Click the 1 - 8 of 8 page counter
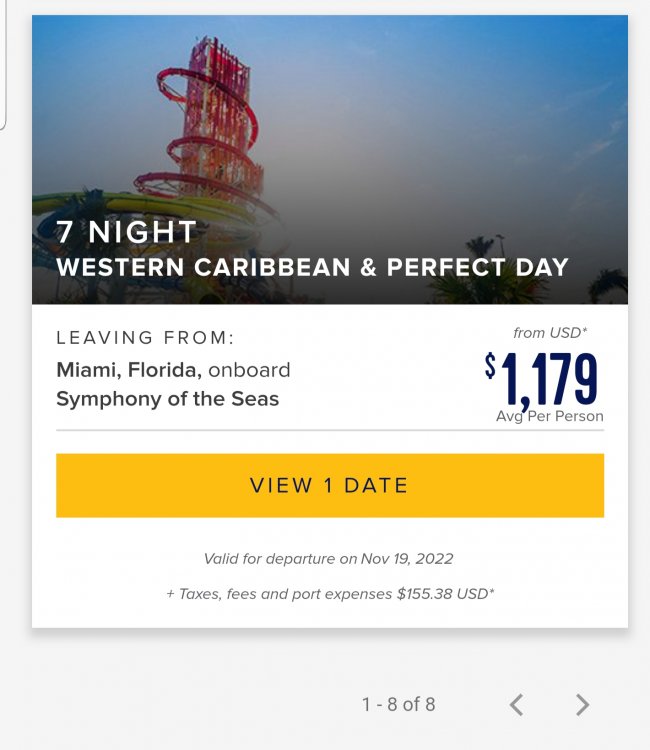Image resolution: width=650 pixels, height=750 pixels. pyautogui.click(x=399, y=705)
